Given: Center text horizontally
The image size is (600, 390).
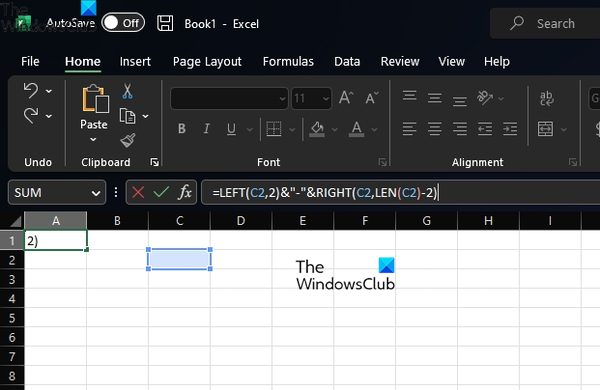Looking at the screenshot, I should pos(435,129).
